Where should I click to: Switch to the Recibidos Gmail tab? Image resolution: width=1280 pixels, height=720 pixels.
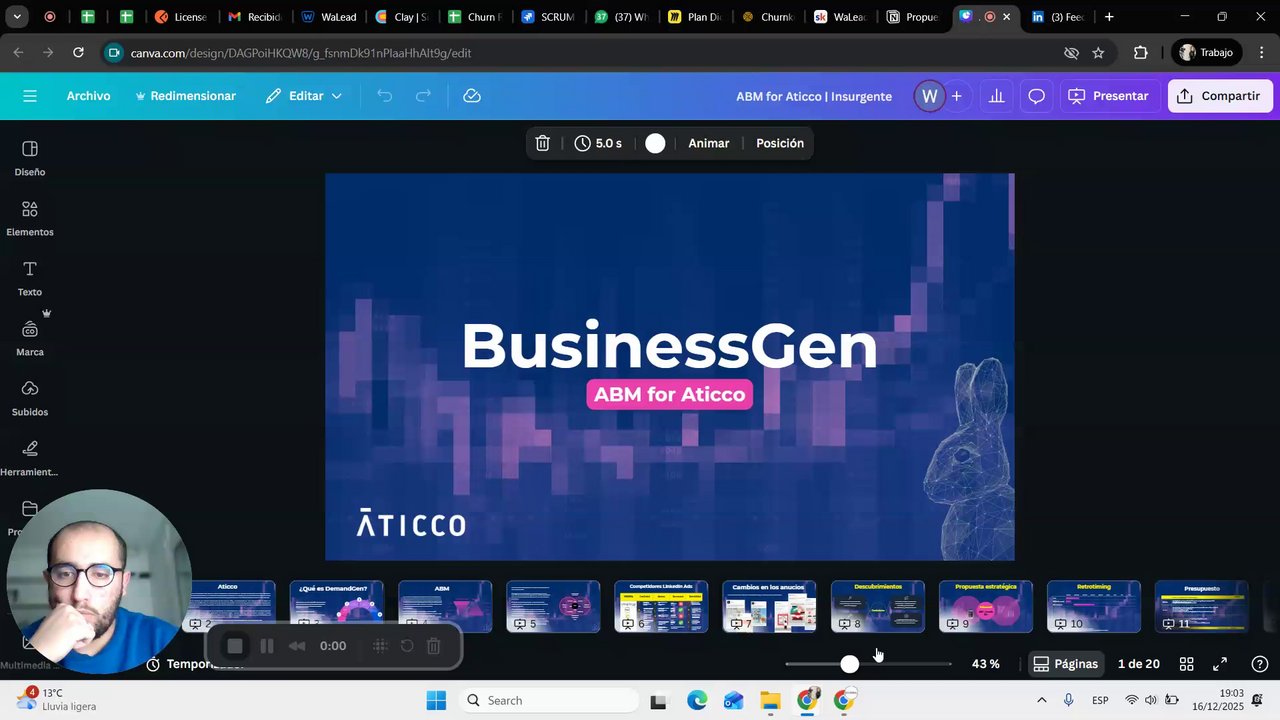click(255, 17)
